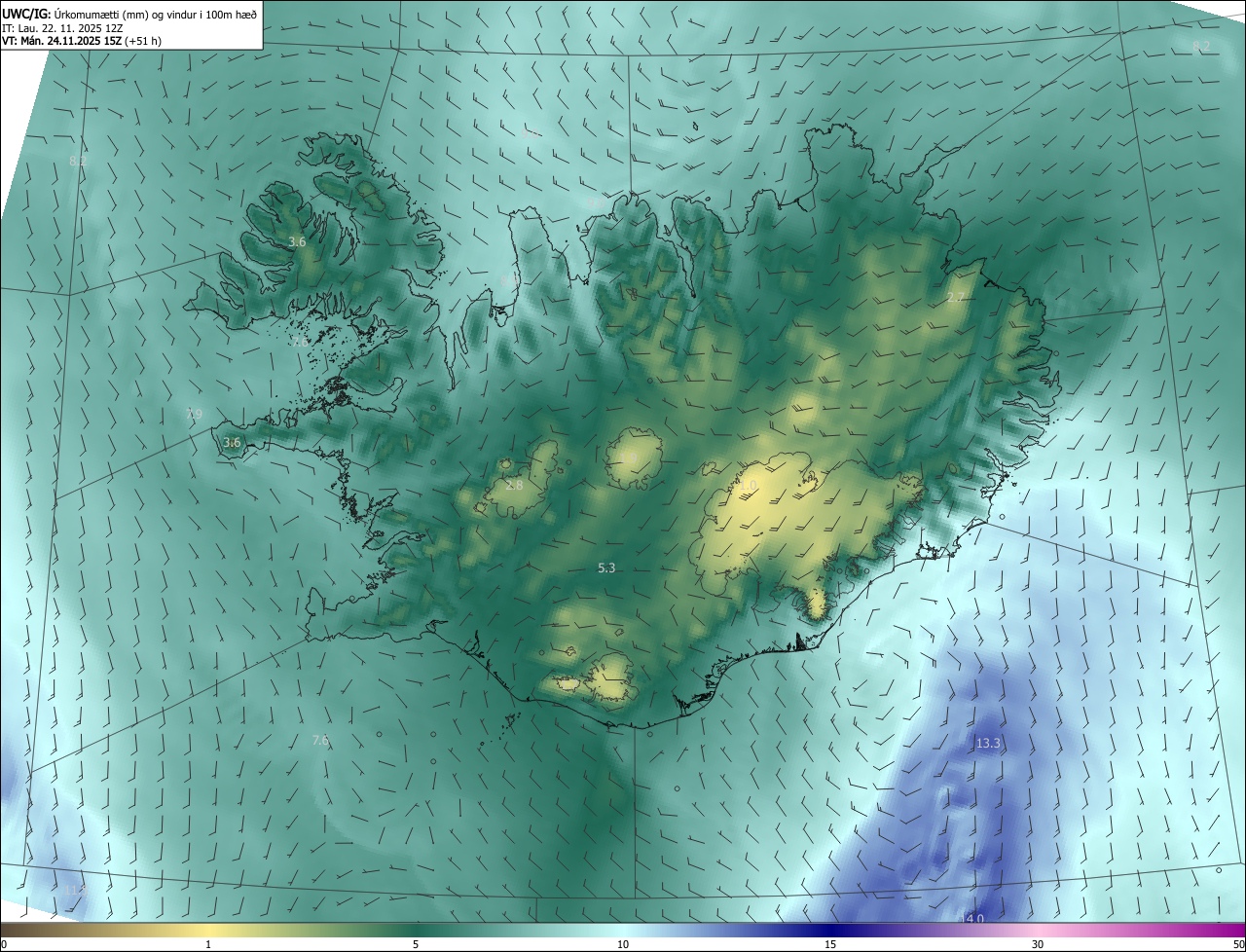Click the colour bar tick label 10
Viewport: 1246px width, 952px height.
pos(623,944)
